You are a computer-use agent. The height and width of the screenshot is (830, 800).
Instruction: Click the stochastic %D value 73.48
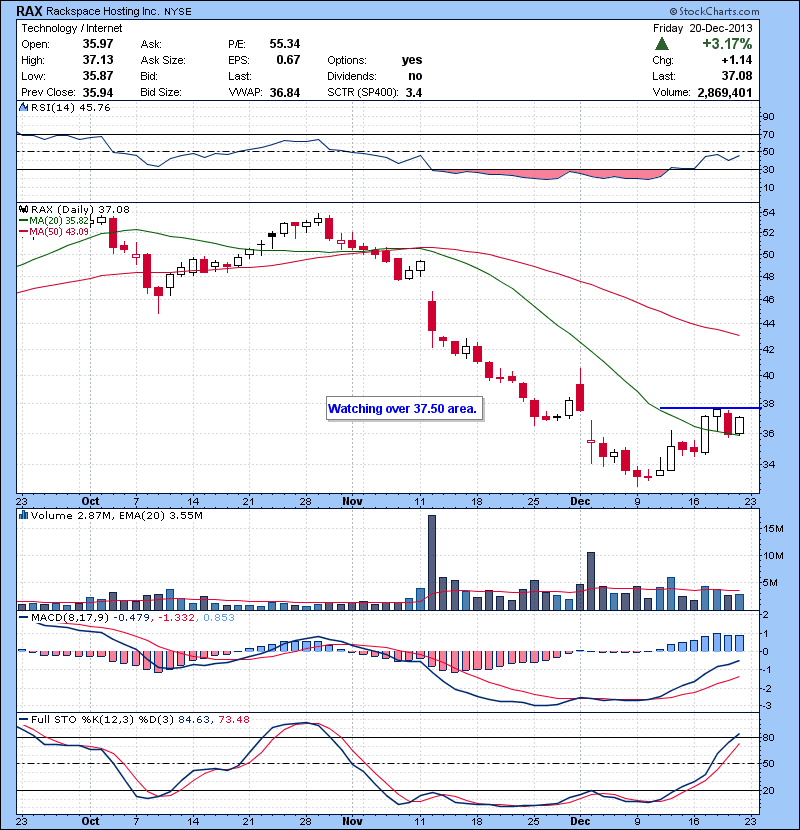233,719
